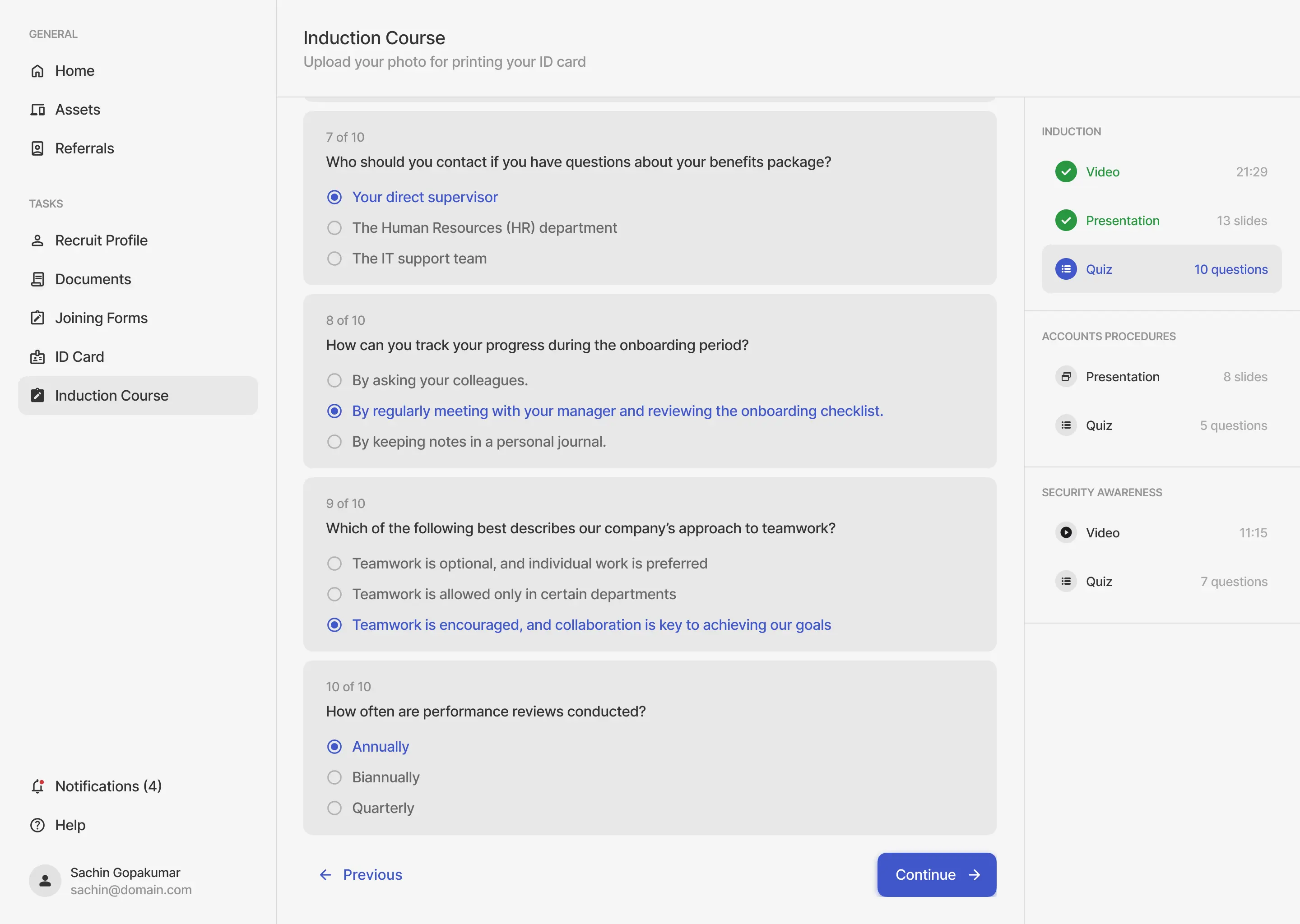
Task: Select 'Teamwork is optional' radio button
Action: (x=334, y=563)
